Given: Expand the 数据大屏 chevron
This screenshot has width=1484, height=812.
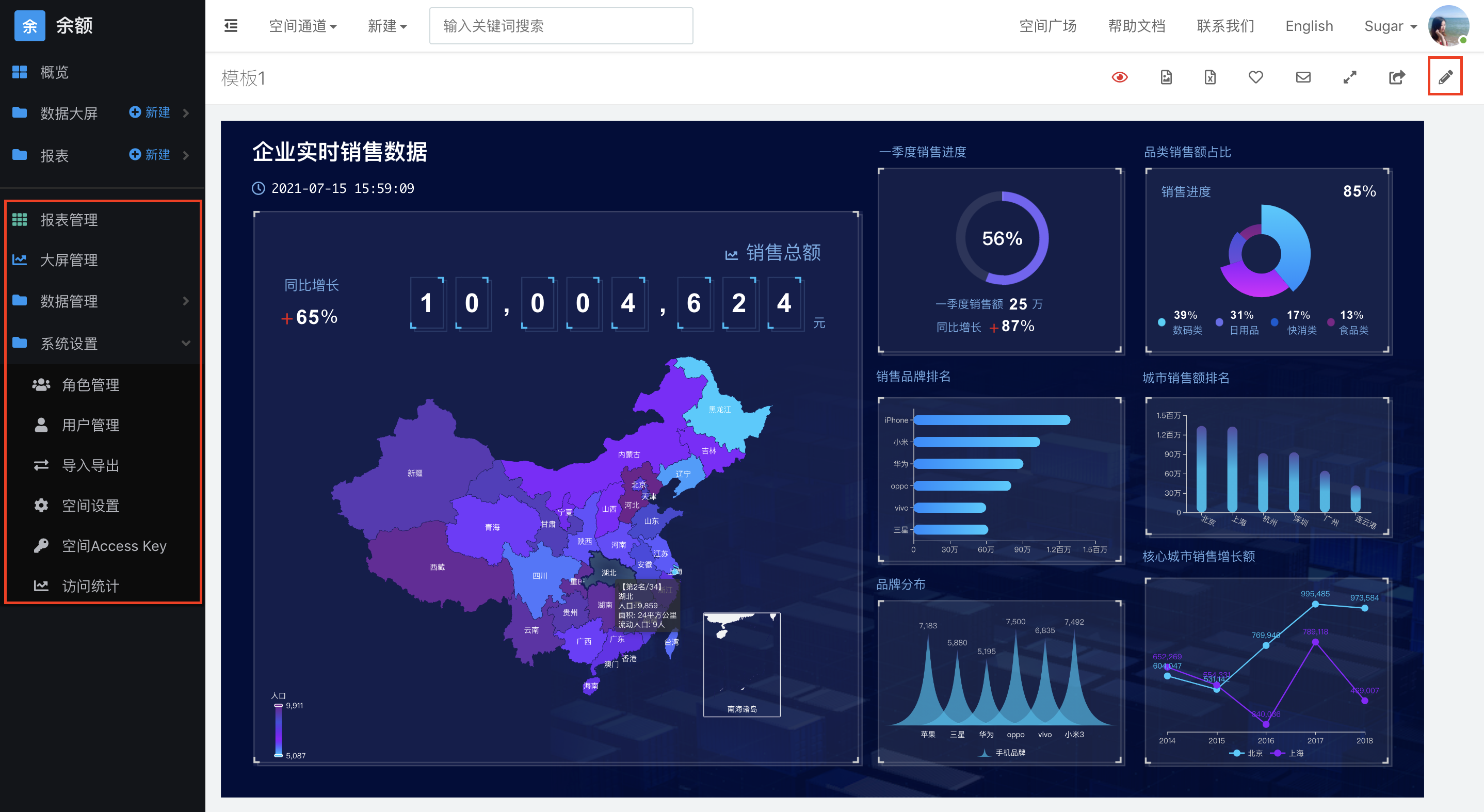Looking at the screenshot, I should pos(186,113).
